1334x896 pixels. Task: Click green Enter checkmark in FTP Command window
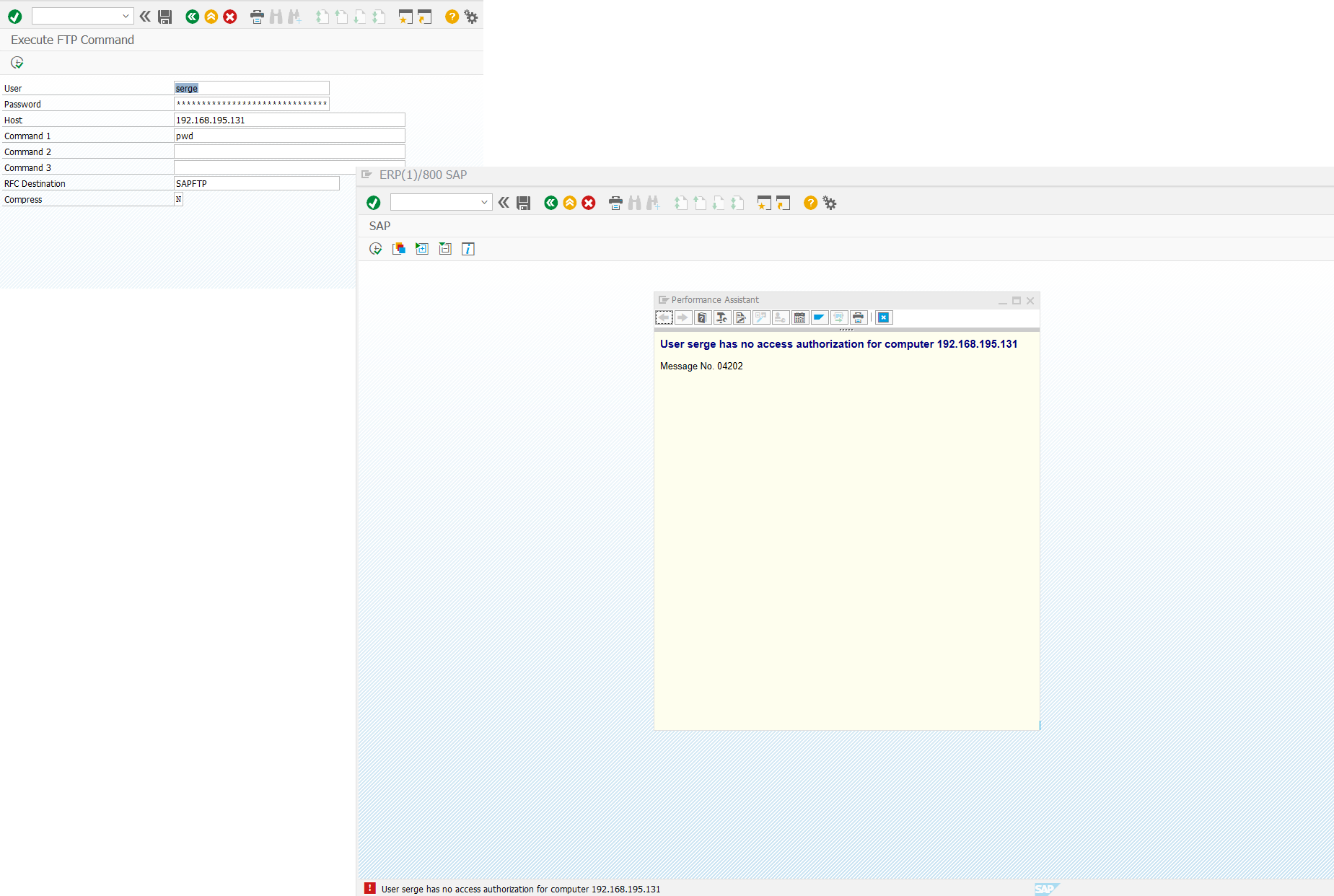[x=14, y=17]
